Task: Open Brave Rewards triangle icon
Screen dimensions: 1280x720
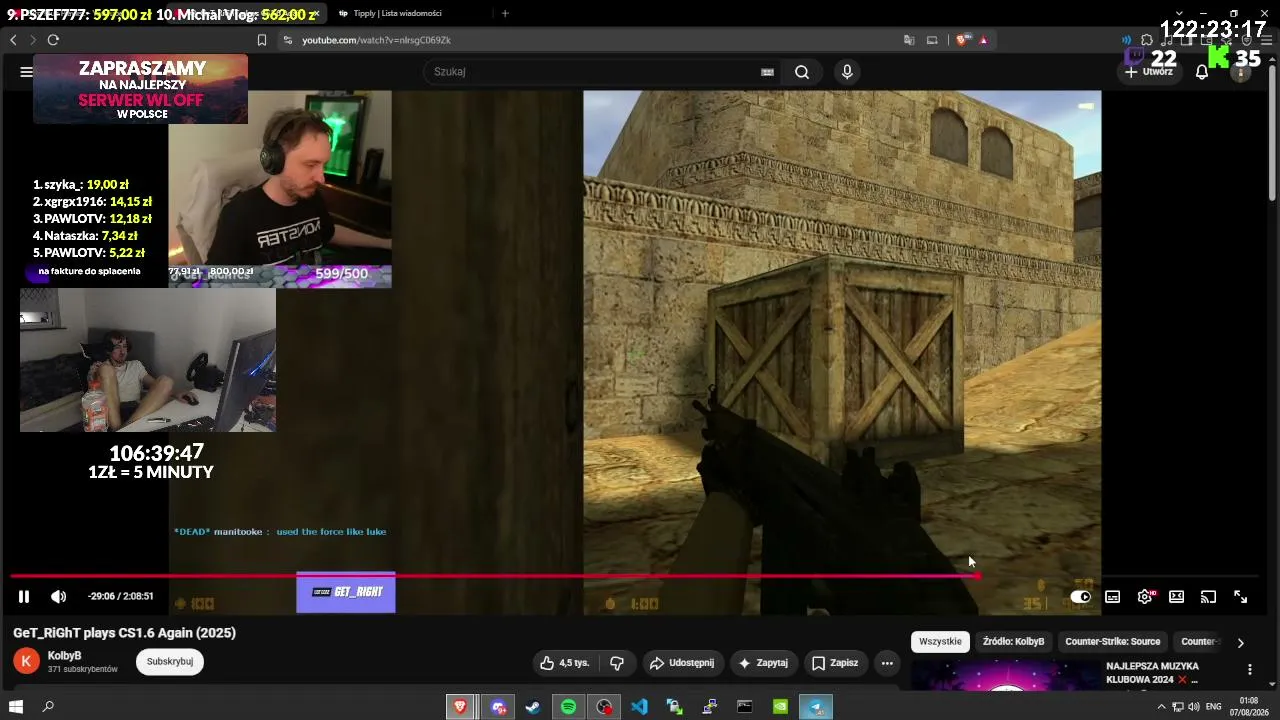Action: tap(984, 40)
